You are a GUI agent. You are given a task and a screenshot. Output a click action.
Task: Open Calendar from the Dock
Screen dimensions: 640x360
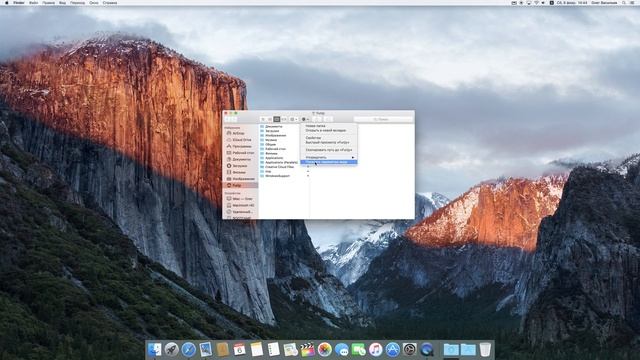240,349
